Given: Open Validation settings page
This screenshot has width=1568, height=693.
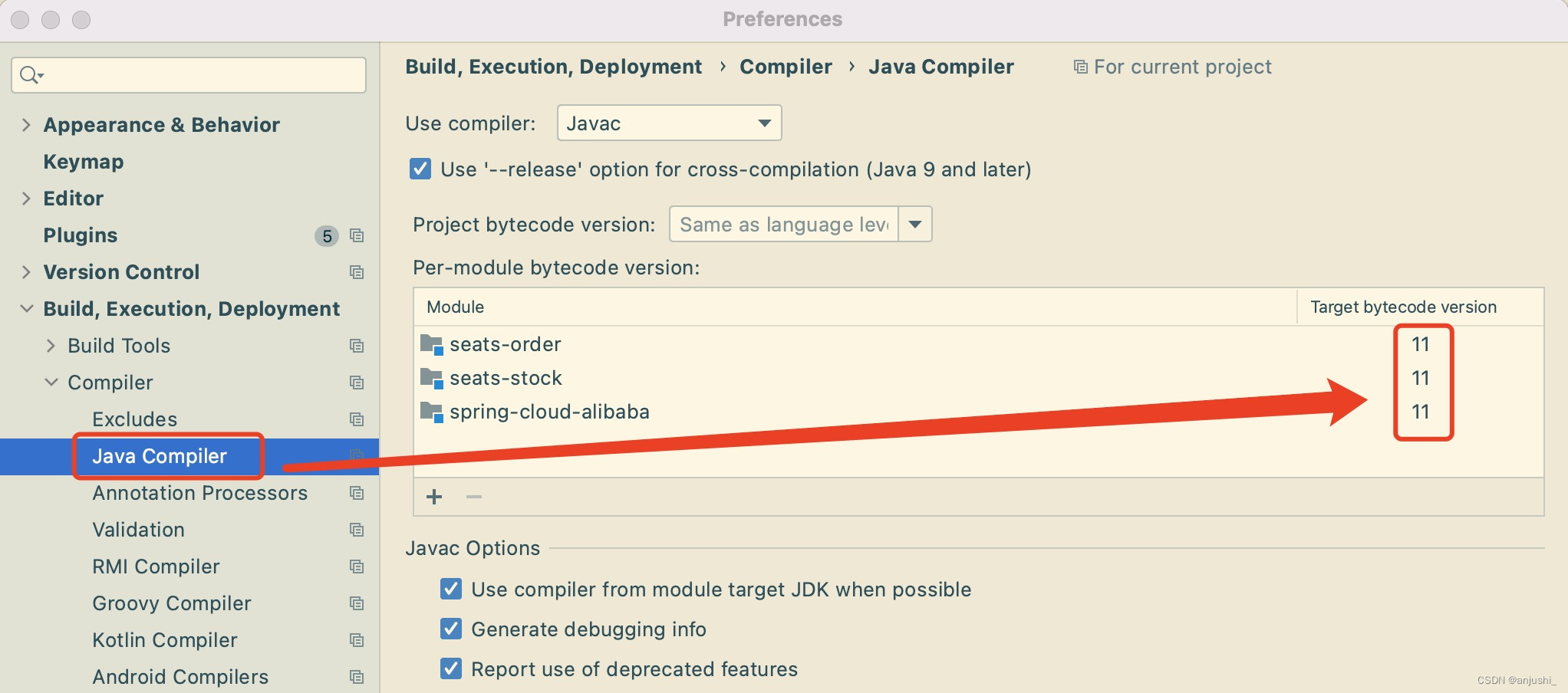Looking at the screenshot, I should 139,530.
